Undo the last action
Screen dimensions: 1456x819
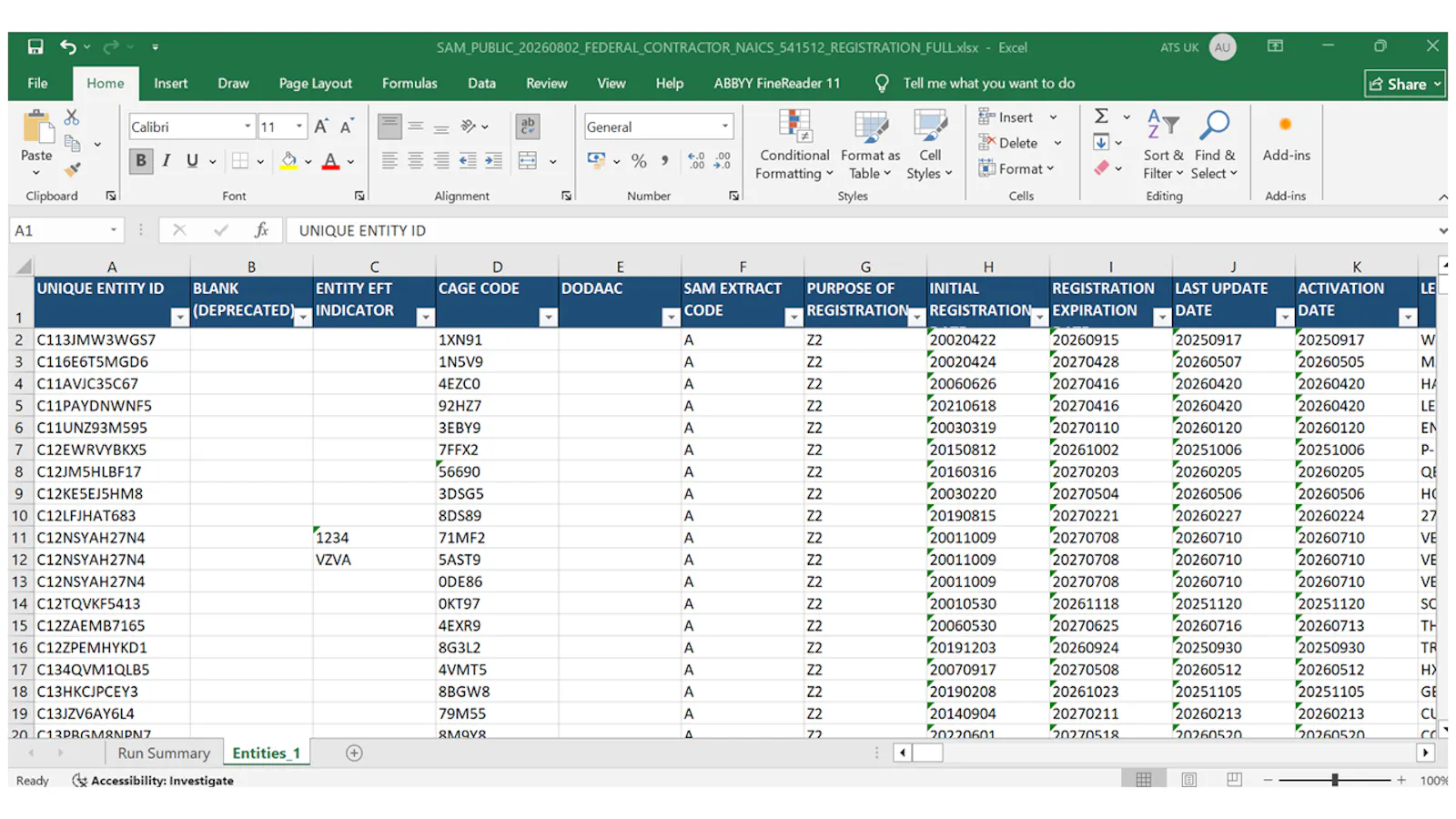click(x=67, y=46)
